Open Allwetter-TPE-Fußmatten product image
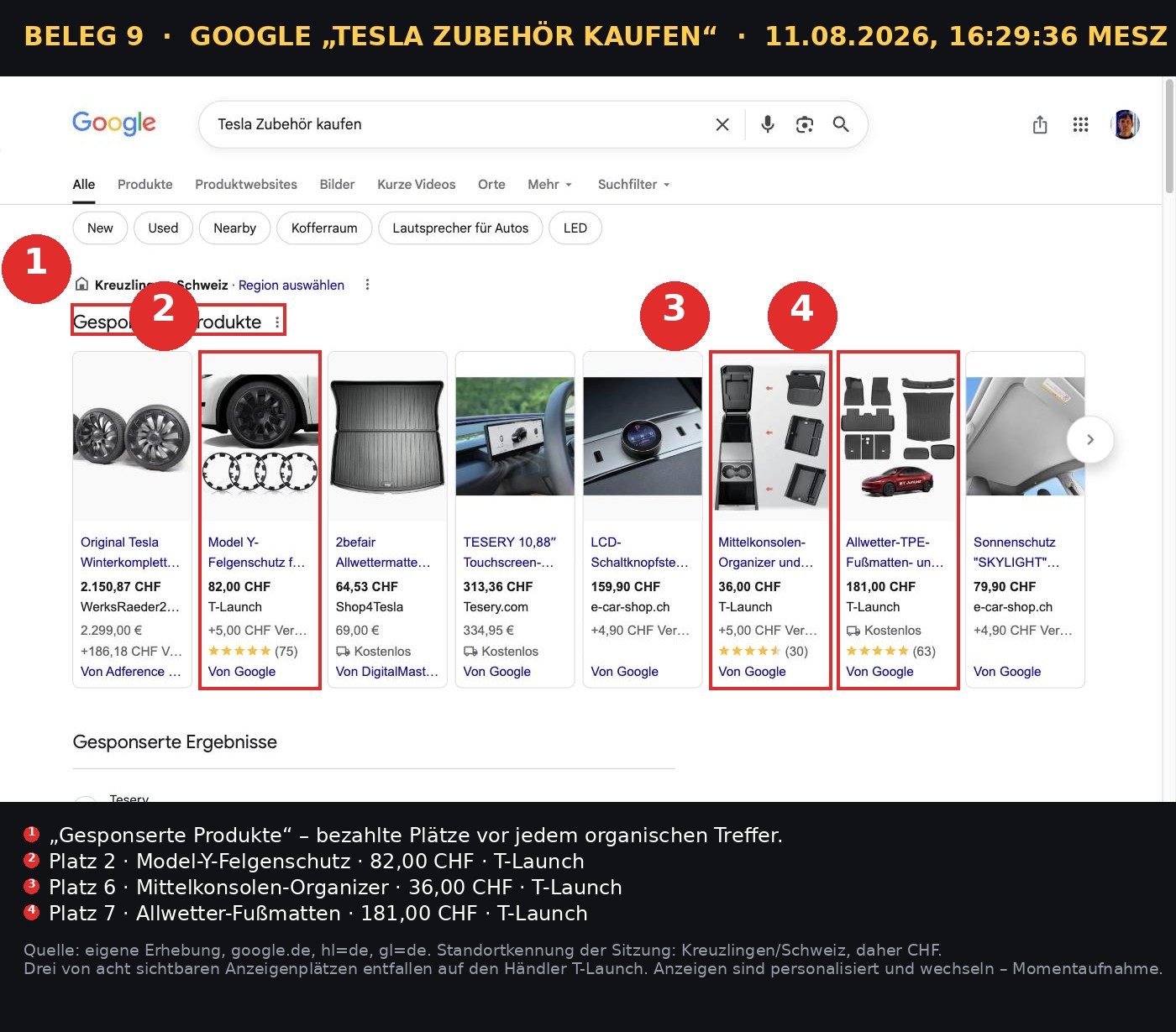This screenshot has height=1032, width=1176. point(898,437)
